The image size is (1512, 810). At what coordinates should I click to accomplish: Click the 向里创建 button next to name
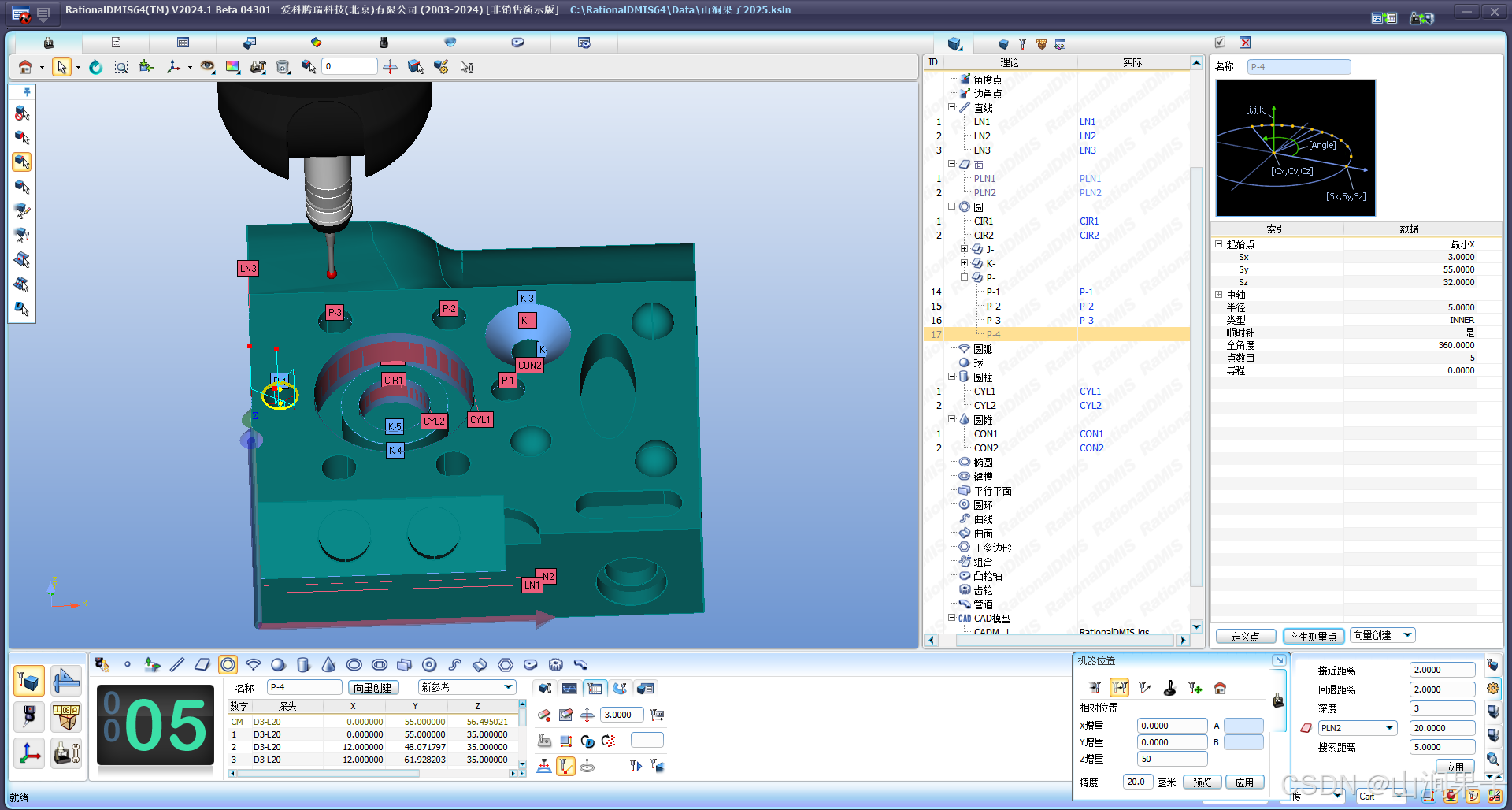(372, 688)
